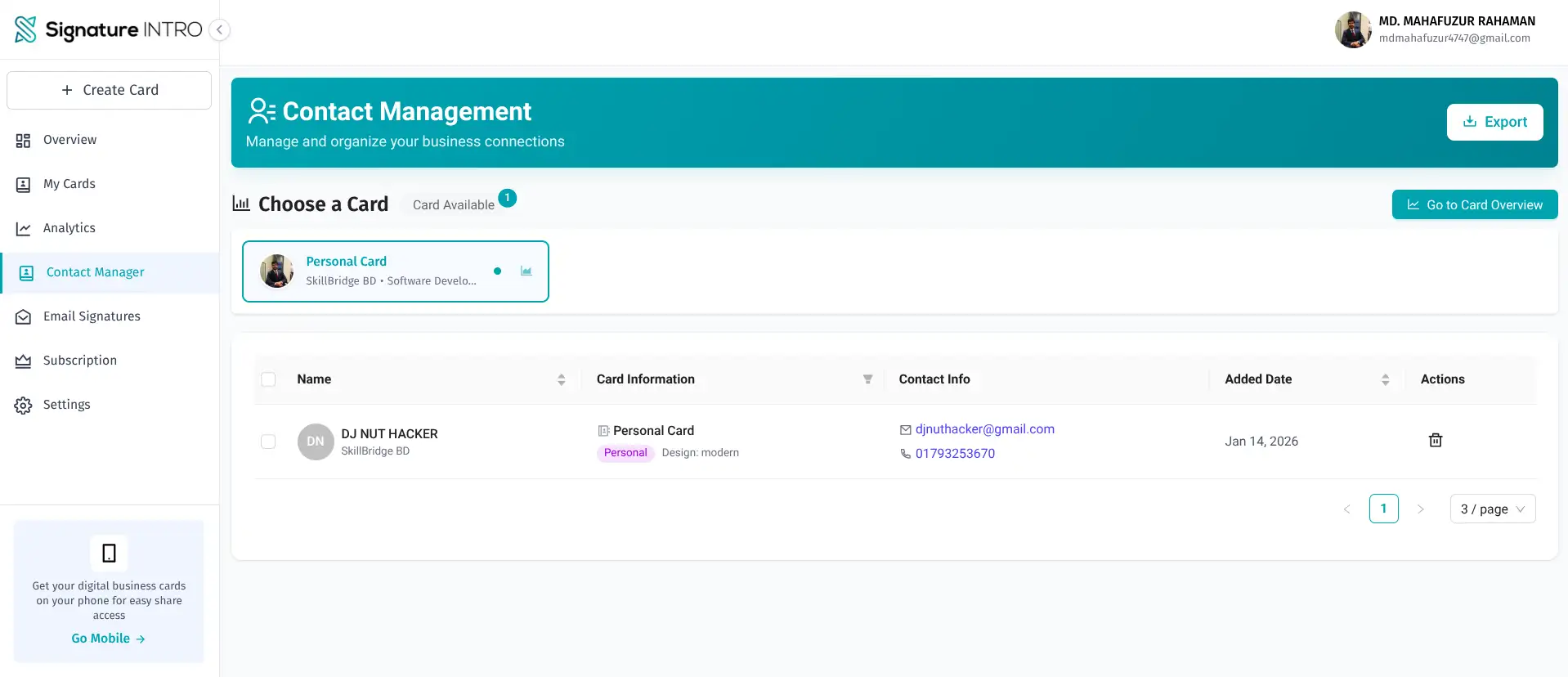
Task: Click the Signature INTRO logo
Action: pyautogui.click(x=108, y=30)
